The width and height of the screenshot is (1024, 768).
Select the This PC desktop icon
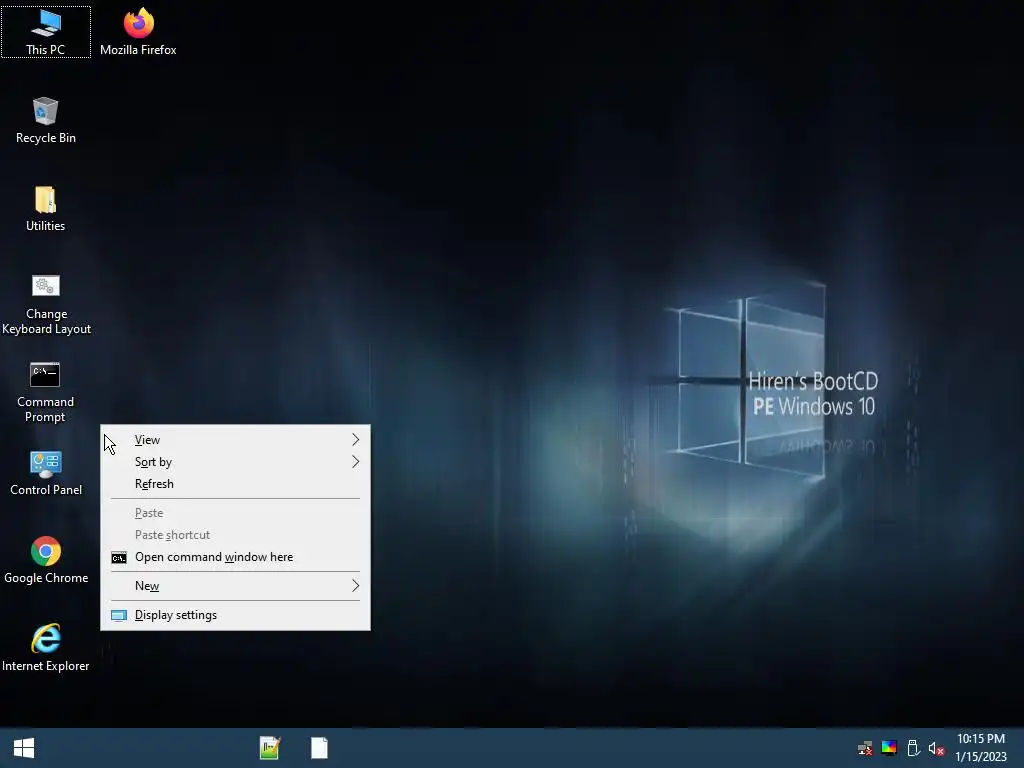(46, 31)
